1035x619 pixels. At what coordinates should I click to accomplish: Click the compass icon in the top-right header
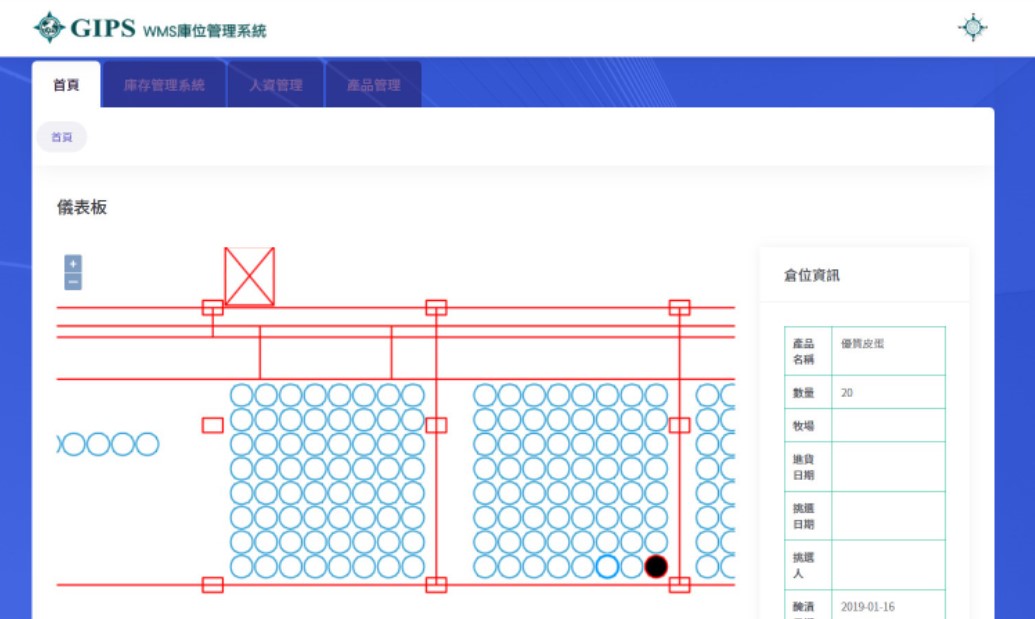[x=972, y=28]
